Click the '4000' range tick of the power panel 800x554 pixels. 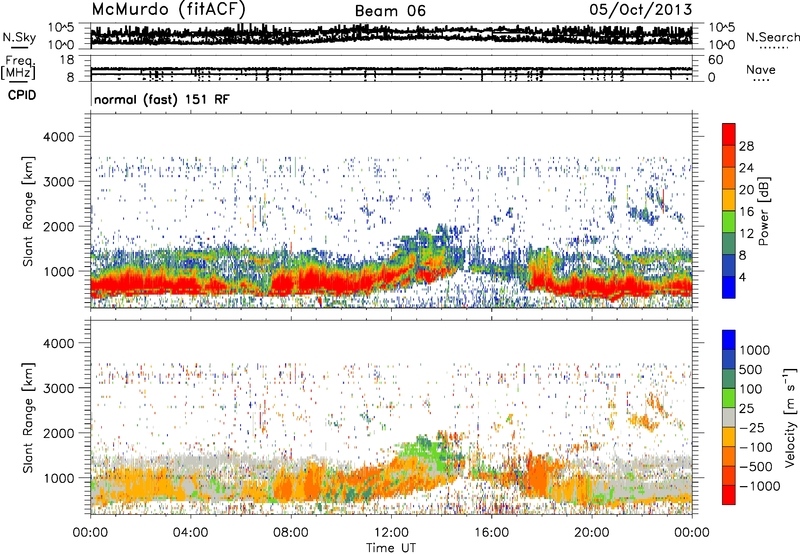click(x=58, y=137)
